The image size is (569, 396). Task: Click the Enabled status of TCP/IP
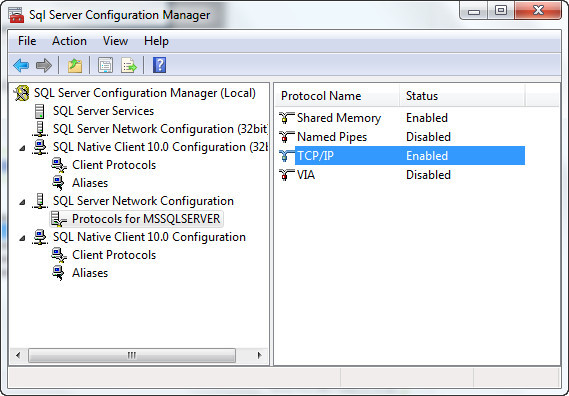427,156
